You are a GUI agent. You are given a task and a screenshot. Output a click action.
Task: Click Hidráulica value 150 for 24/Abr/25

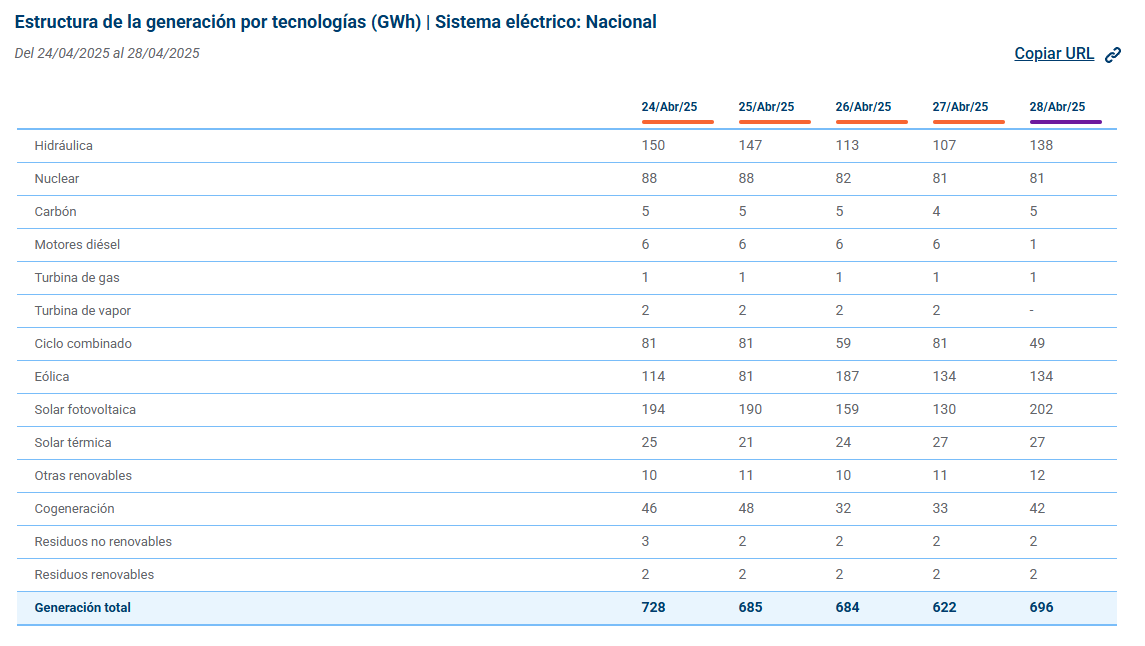pos(654,145)
